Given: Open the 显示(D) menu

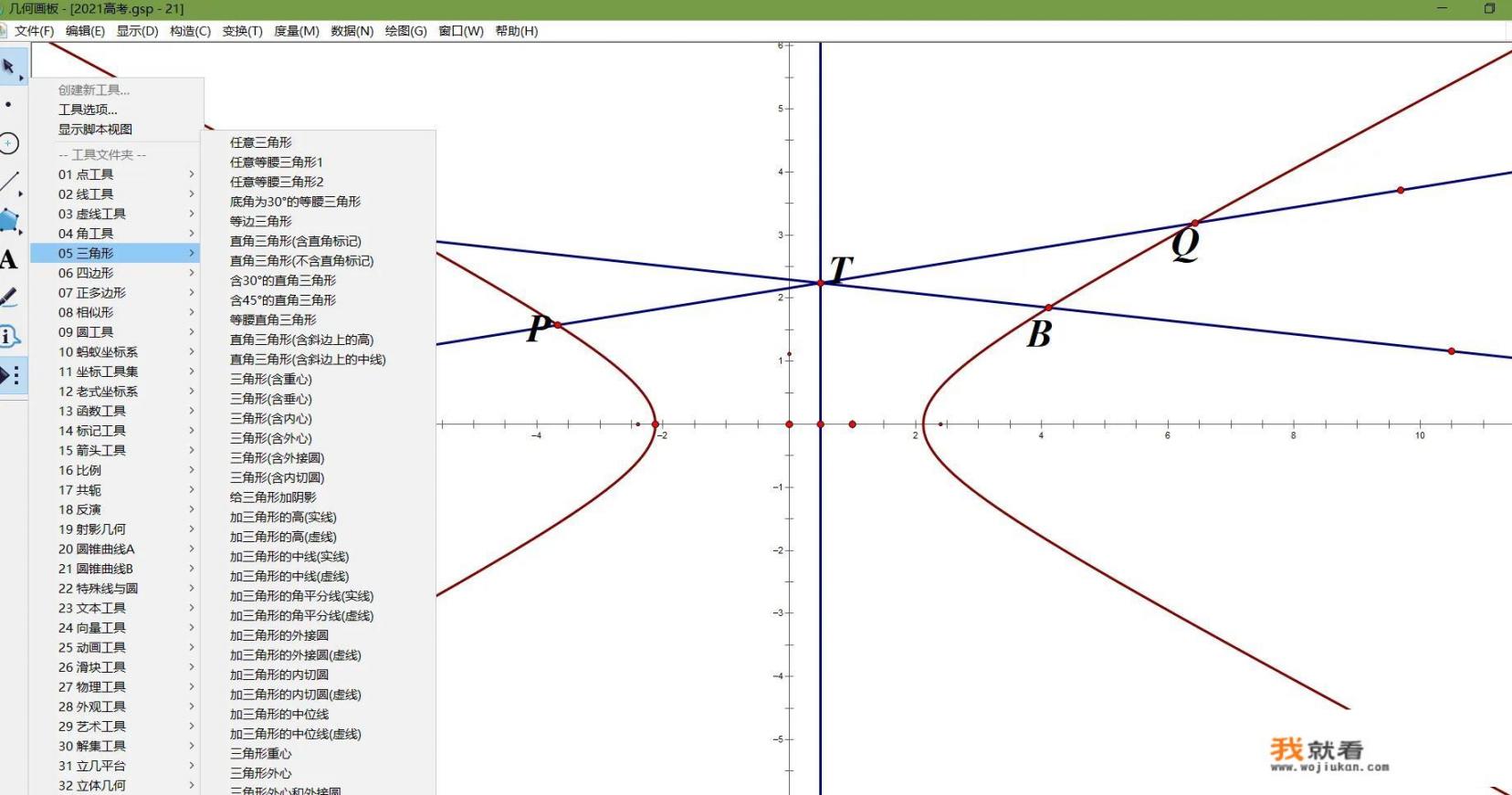Looking at the screenshot, I should tap(137, 31).
